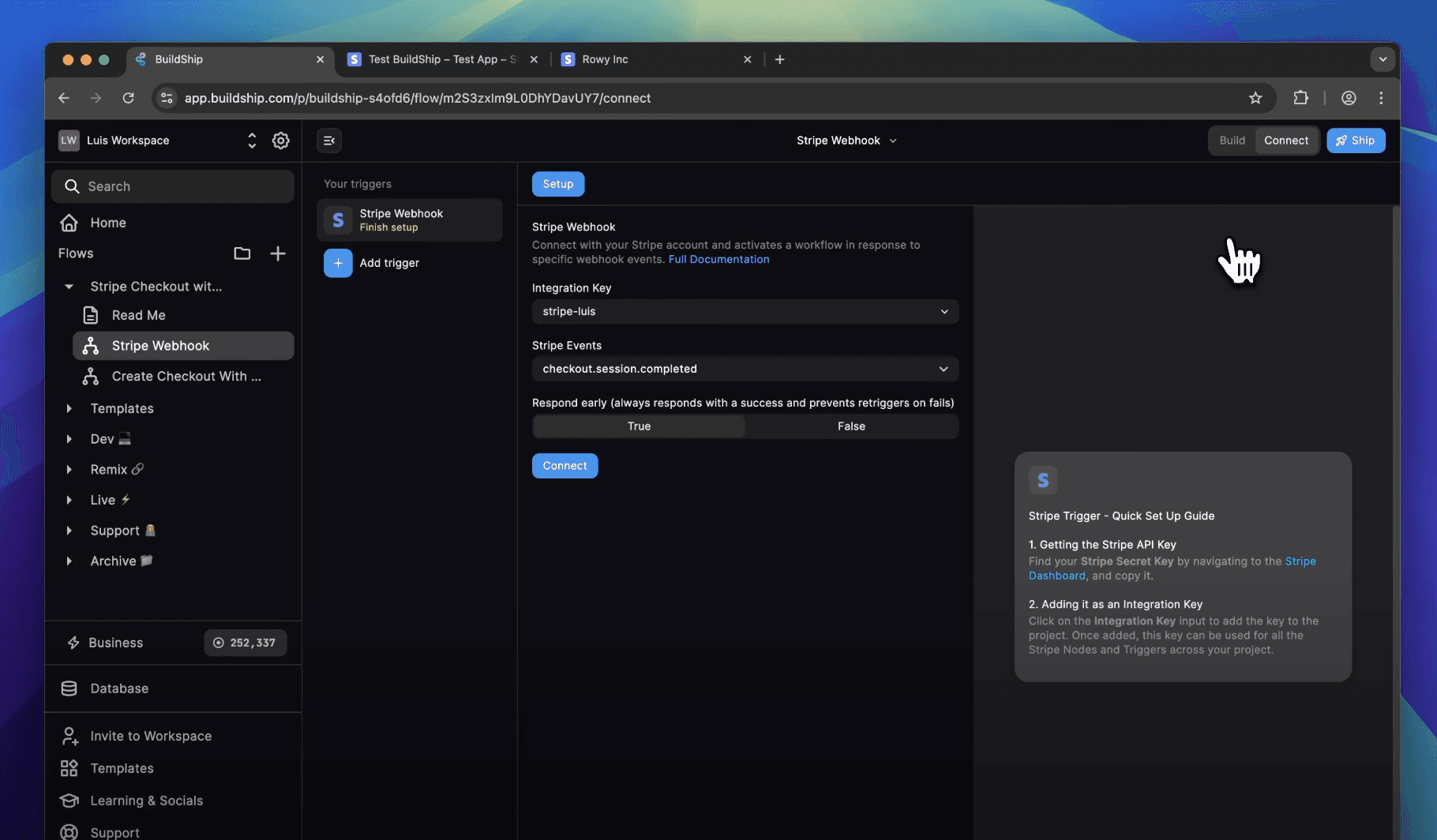Screen dimensions: 1437x840
Task: View site information icon in address bar
Action: (x=167, y=98)
